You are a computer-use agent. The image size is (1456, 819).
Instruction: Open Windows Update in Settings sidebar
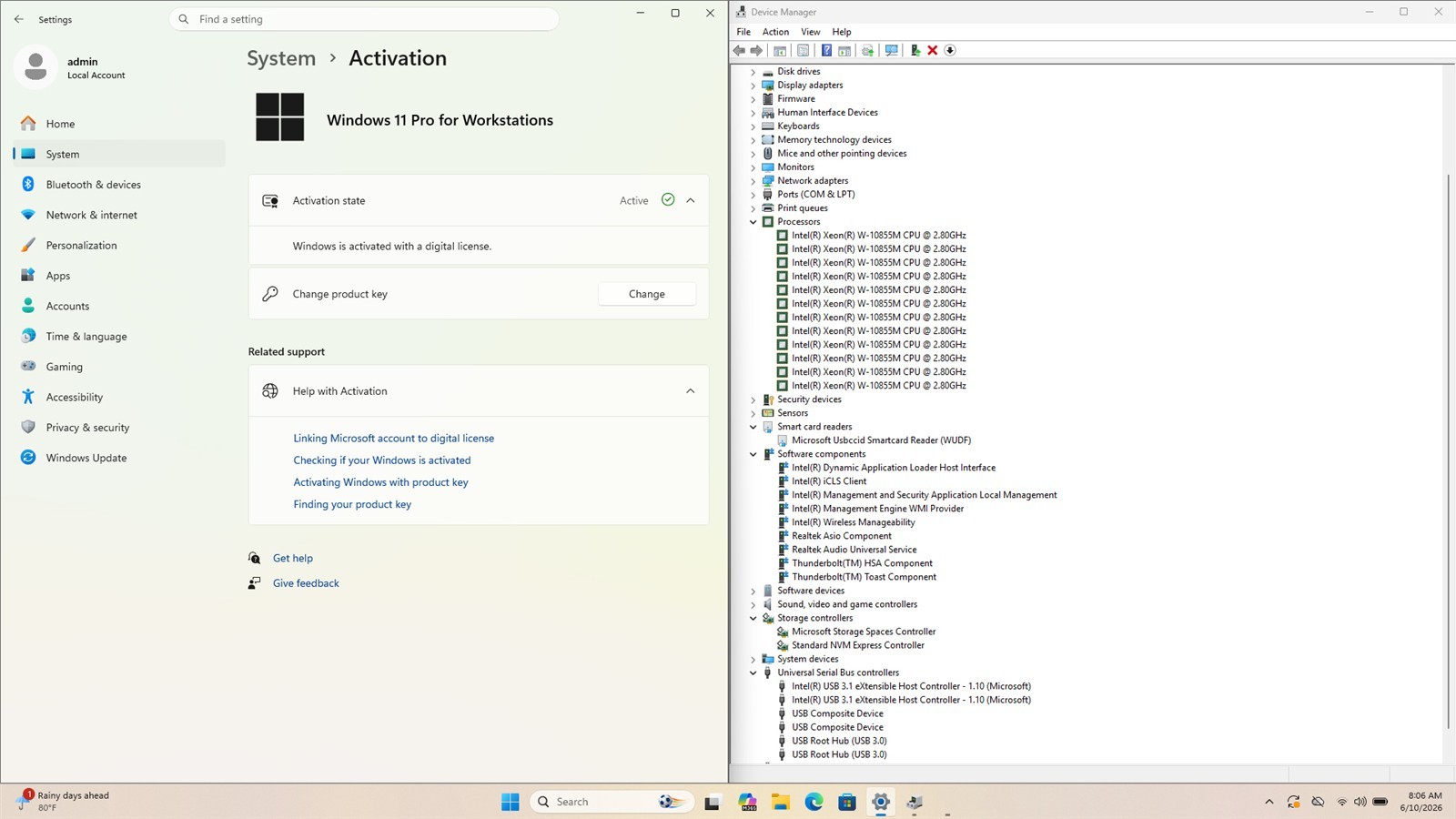(x=119, y=458)
